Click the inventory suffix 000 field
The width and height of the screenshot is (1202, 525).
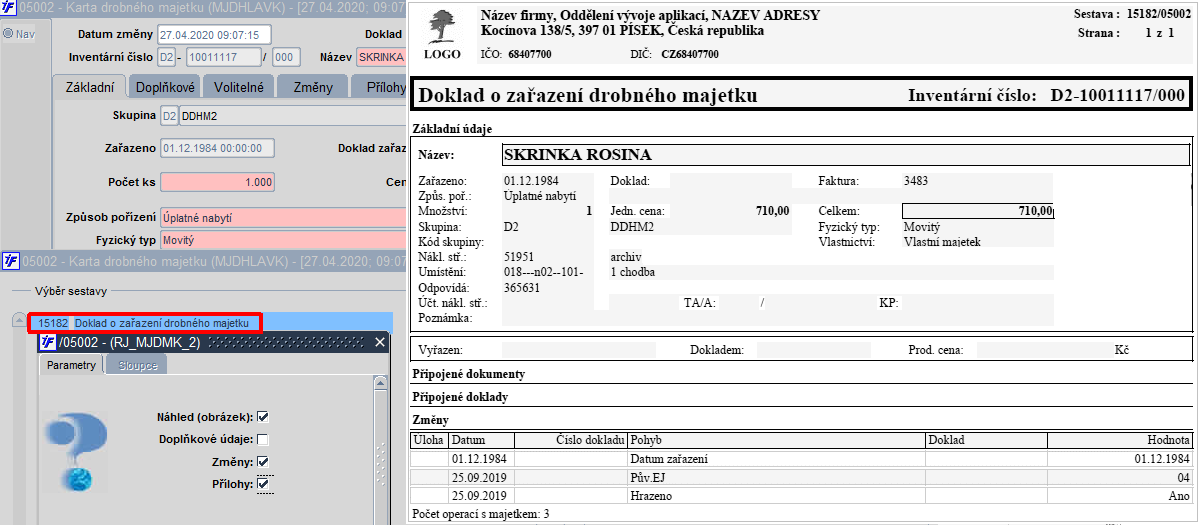(286, 57)
